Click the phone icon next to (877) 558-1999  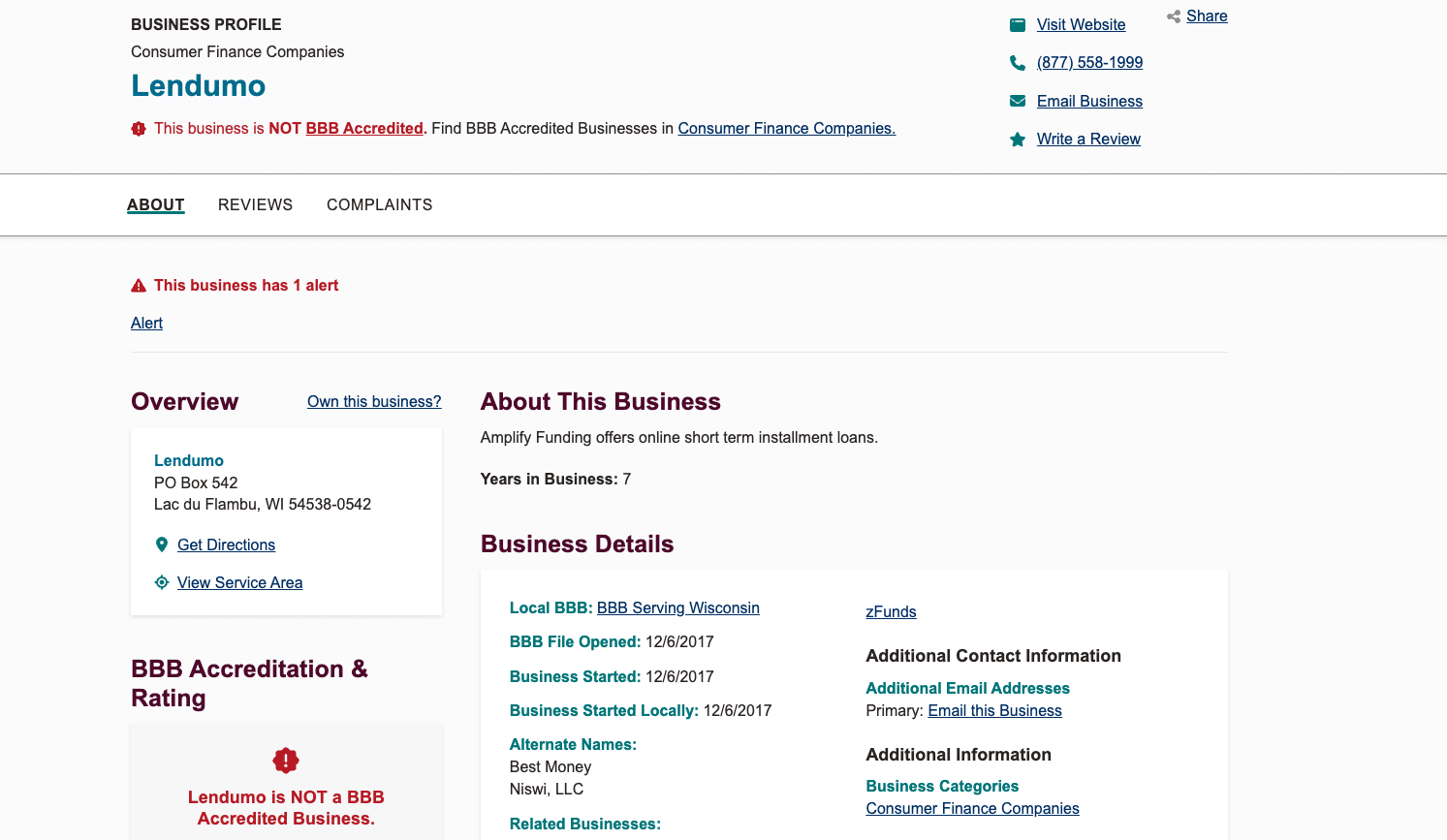tap(1017, 62)
